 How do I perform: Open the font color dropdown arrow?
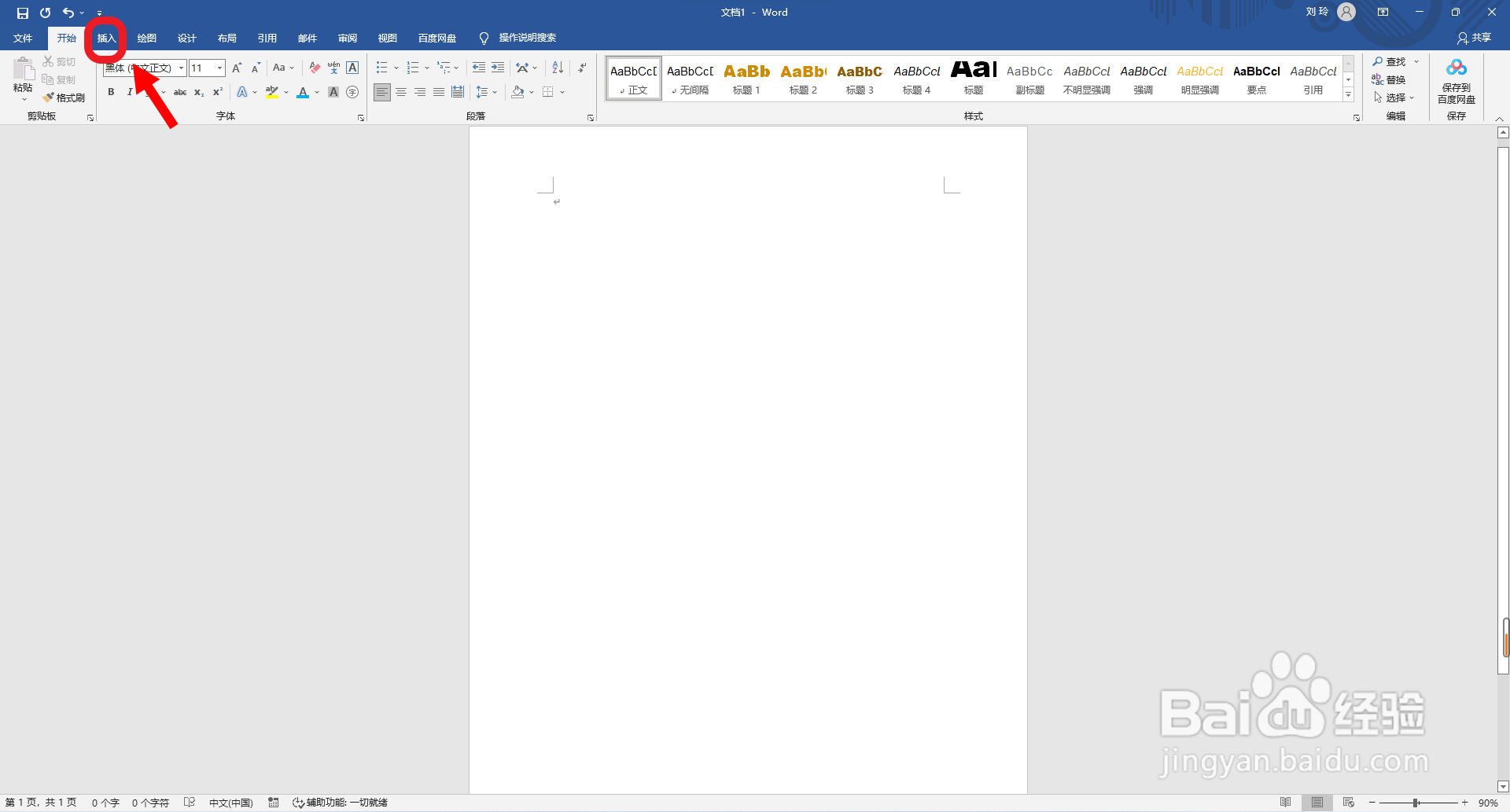(317, 92)
